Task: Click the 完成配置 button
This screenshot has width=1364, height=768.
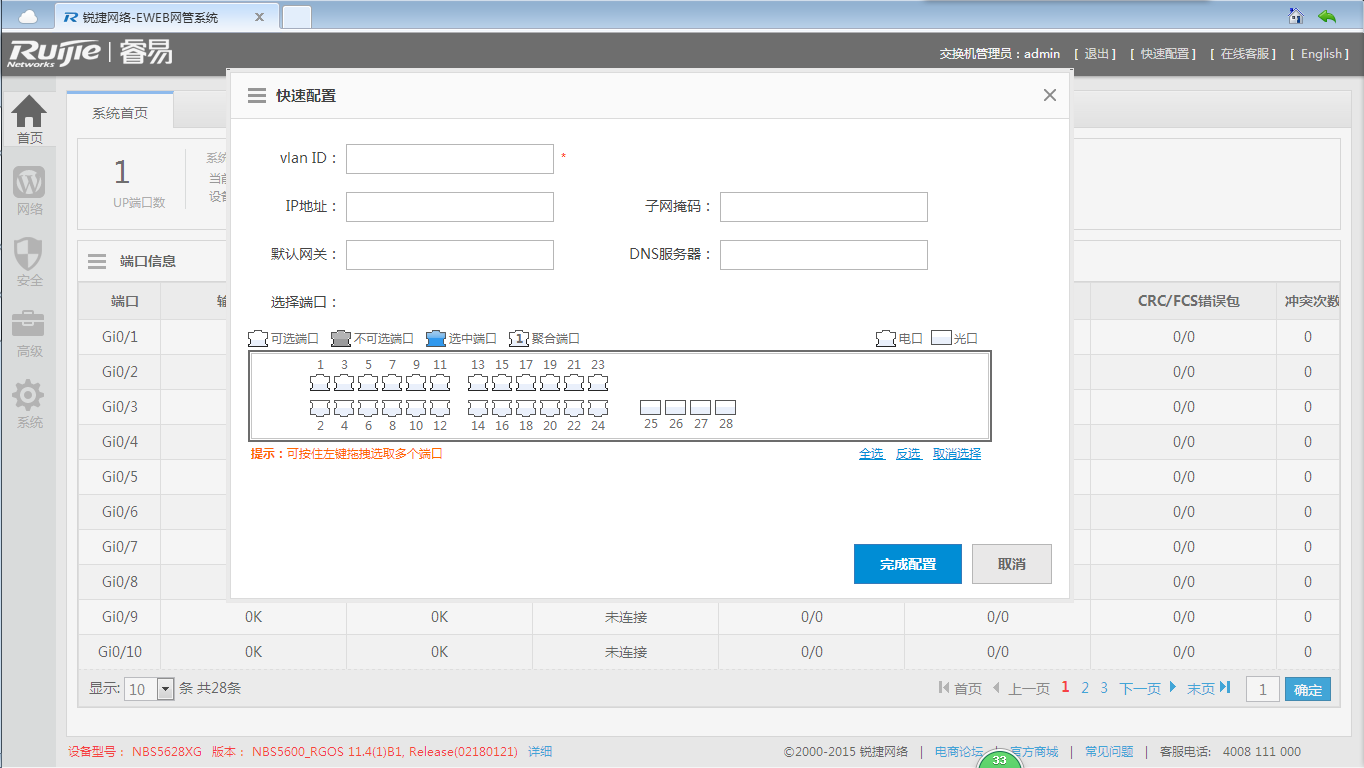Action: click(908, 564)
